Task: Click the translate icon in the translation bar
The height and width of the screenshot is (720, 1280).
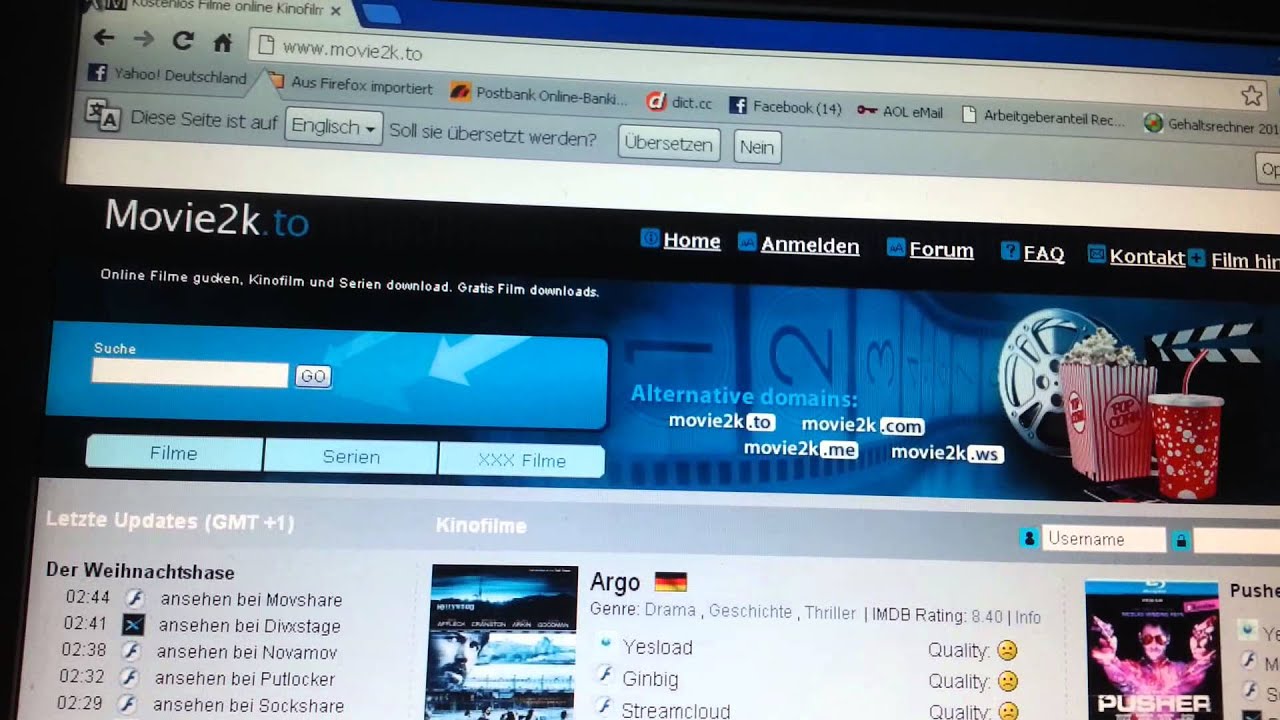Action: (103, 115)
